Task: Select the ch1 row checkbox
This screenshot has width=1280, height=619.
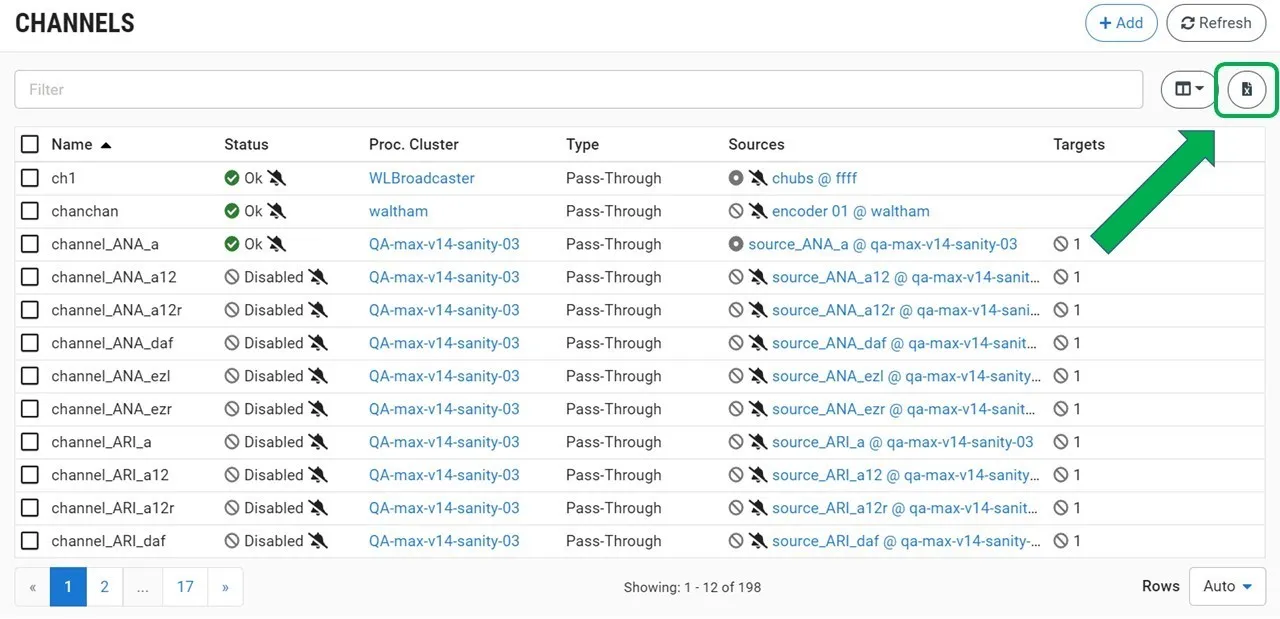Action: 30,178
